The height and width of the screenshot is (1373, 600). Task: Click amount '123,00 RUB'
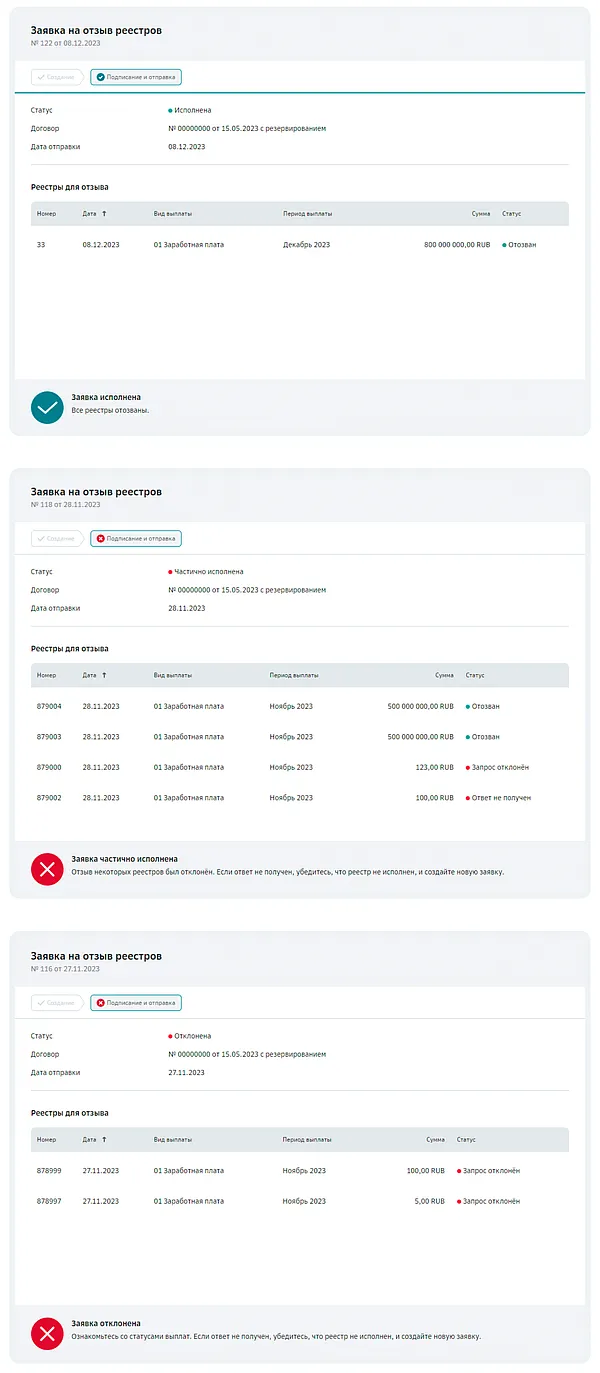coord(434,767)
